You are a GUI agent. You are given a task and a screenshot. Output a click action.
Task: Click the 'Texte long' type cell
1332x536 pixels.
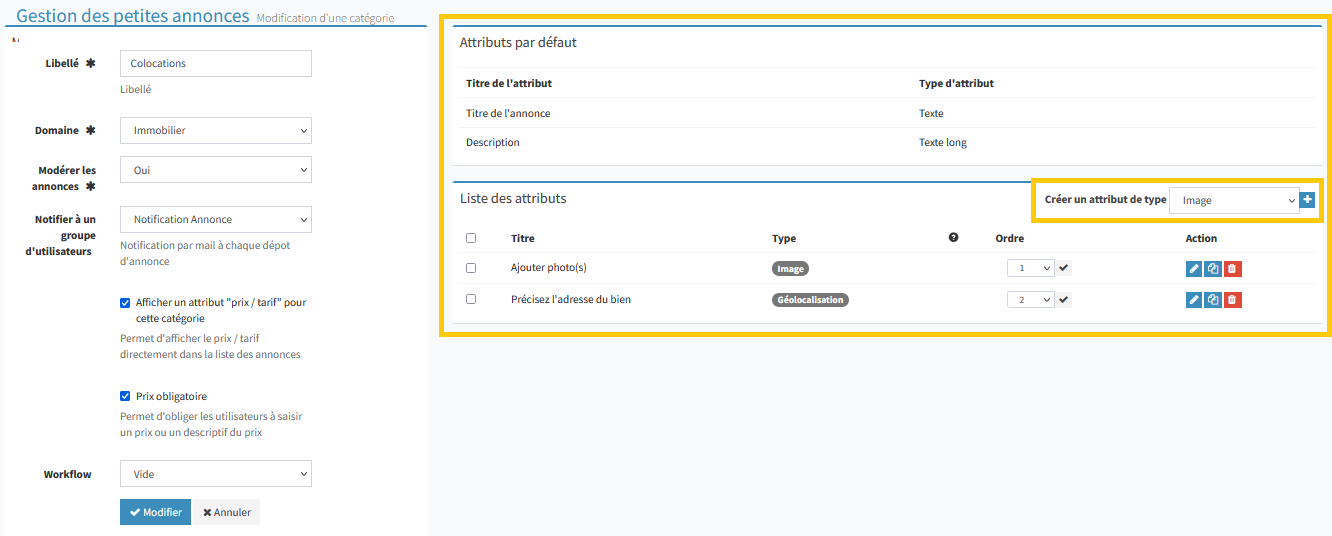tap(943, 142)
